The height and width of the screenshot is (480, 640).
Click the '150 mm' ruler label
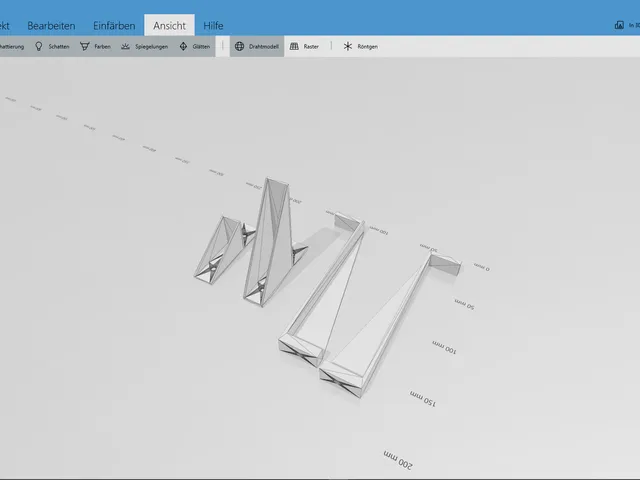click(x=423, y=399)
